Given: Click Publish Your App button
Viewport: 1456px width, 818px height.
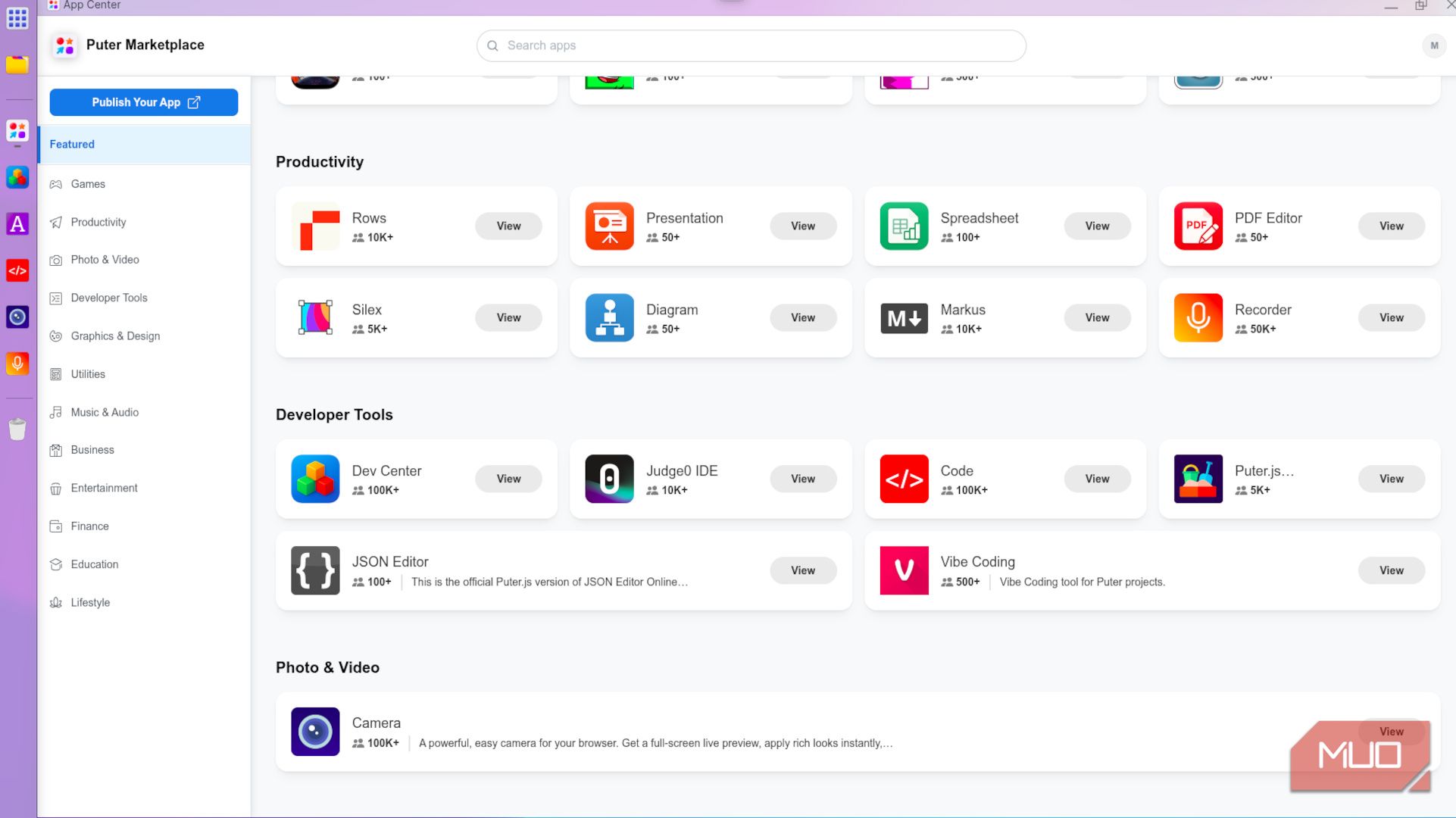Looking at the screenshot, I should (144, 102).
